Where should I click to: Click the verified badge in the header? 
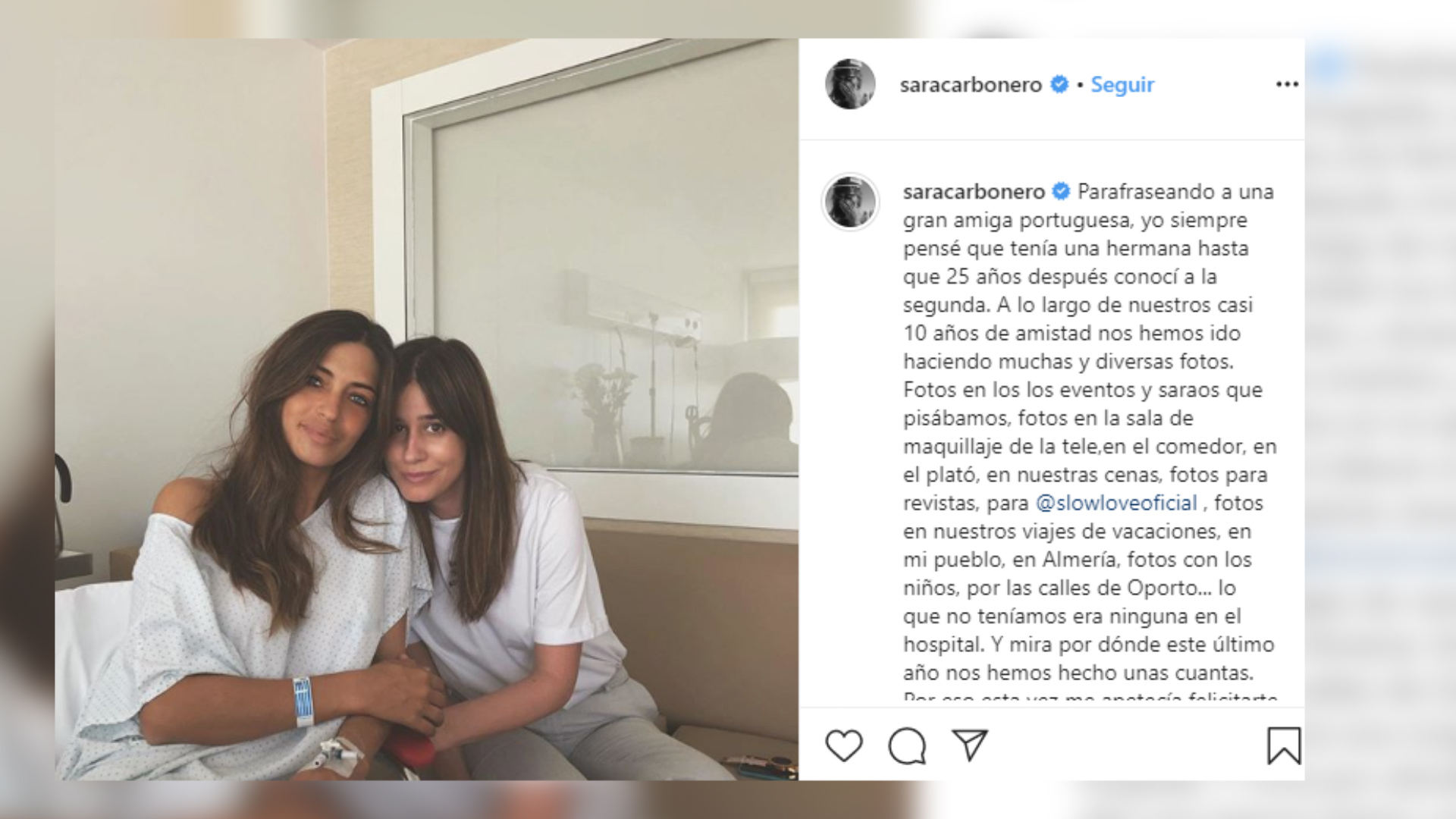[x=1059, y=84]
